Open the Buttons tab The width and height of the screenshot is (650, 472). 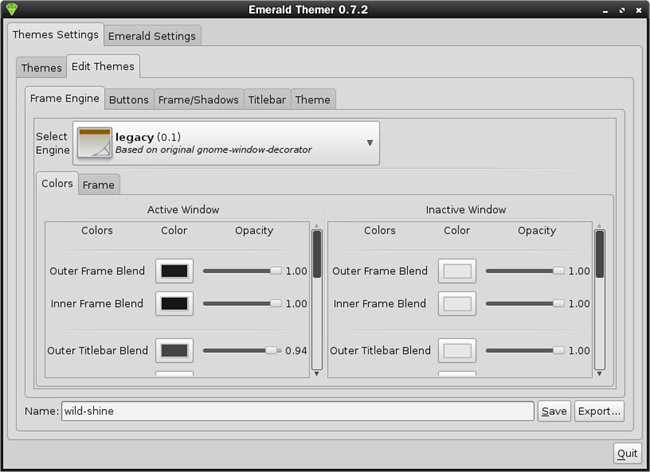pos(128,99)
